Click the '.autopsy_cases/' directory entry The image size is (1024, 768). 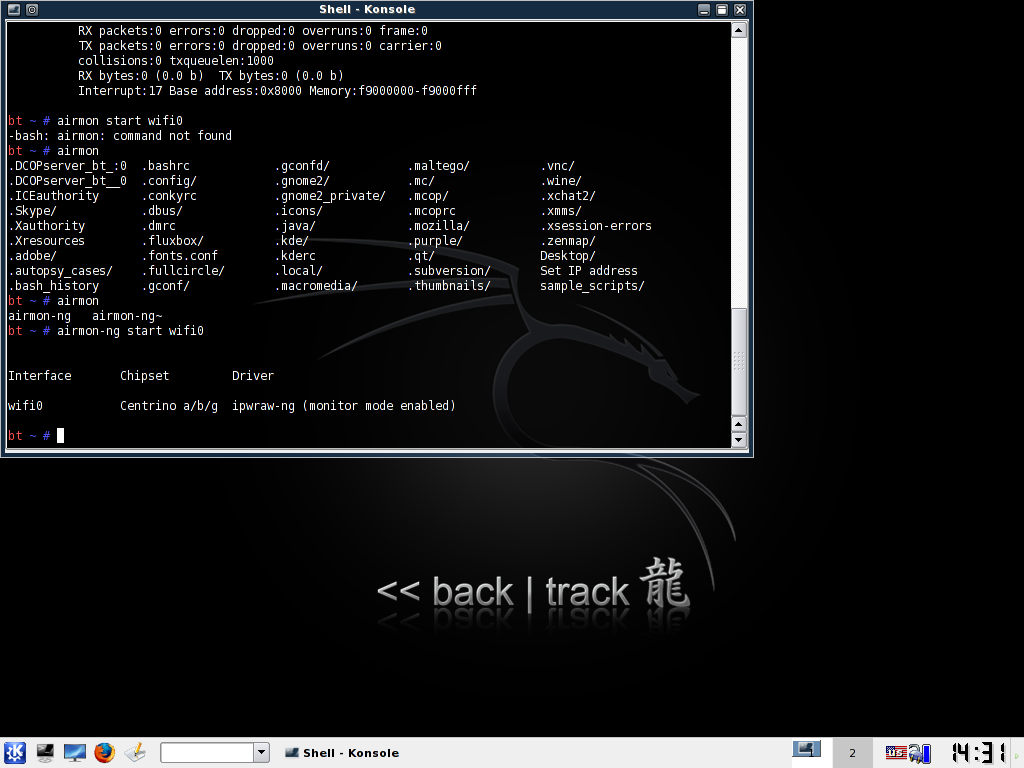(x=61, y=270)
